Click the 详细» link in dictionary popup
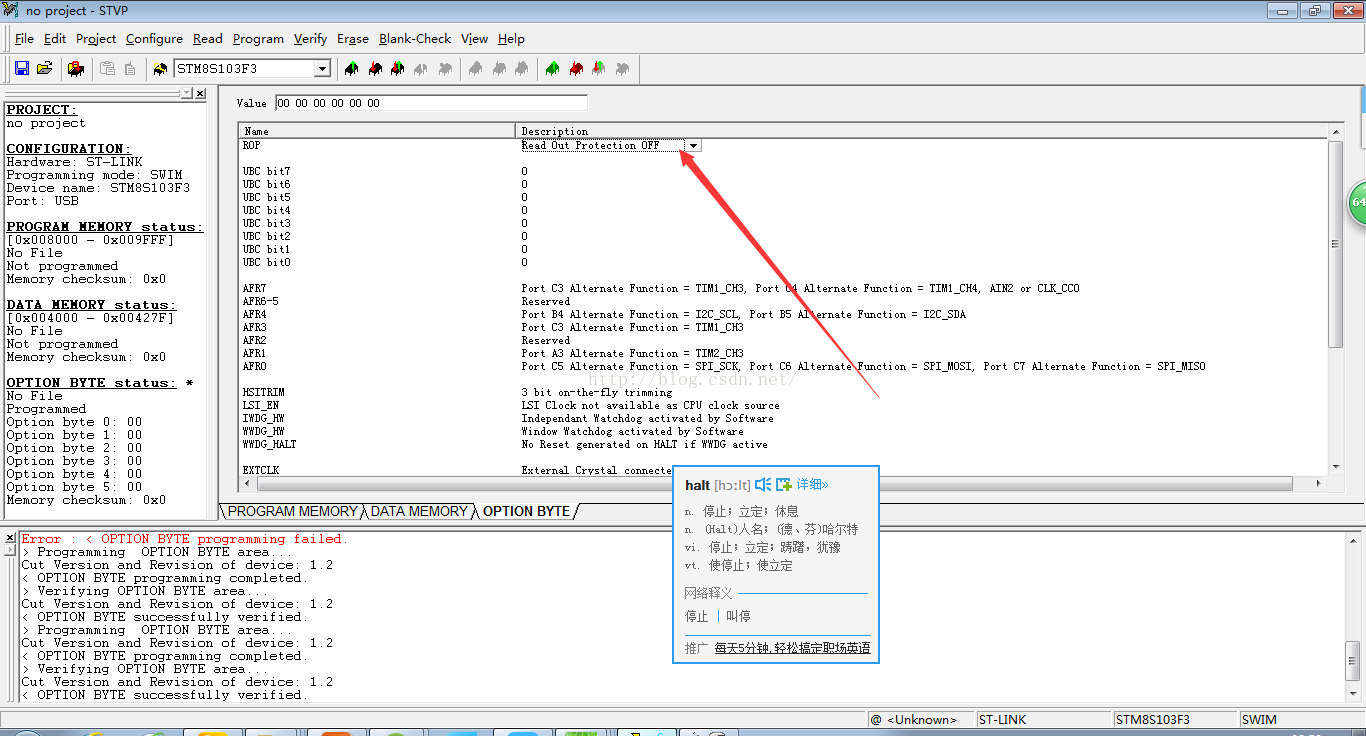This screenshot has width=1366, height=736. (812, 485)
